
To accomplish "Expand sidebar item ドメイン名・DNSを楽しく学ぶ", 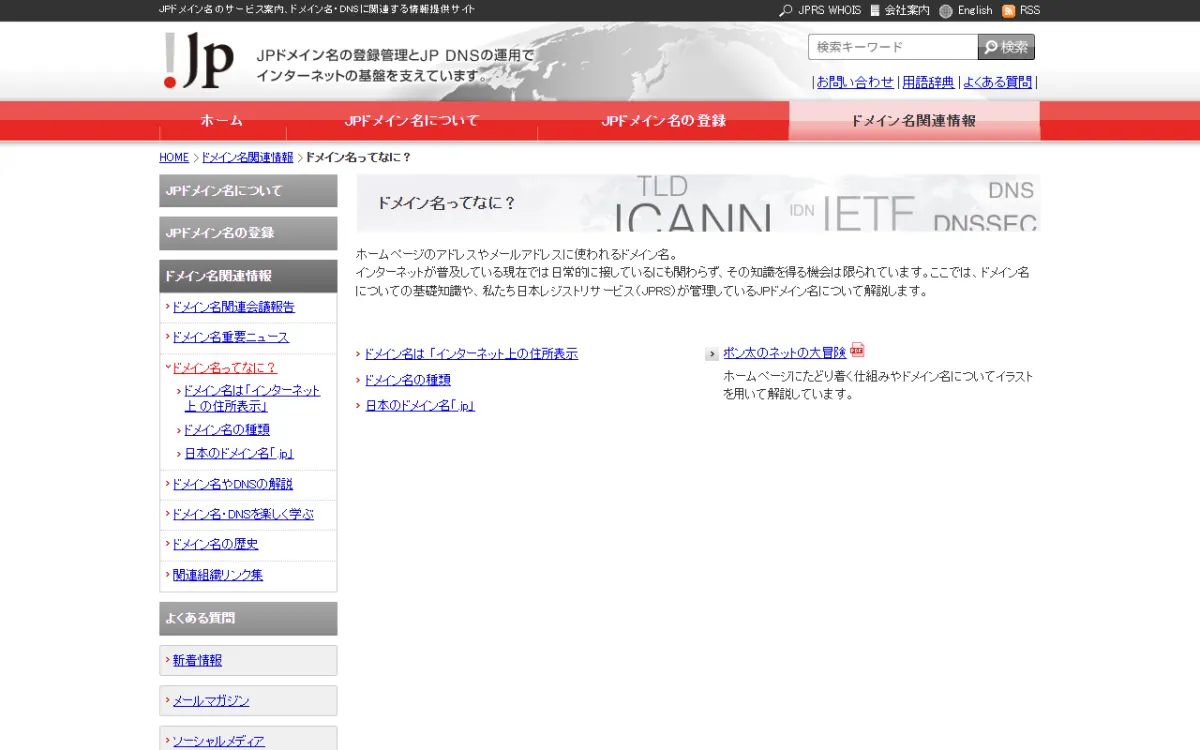I will click(x=243, y=514).
